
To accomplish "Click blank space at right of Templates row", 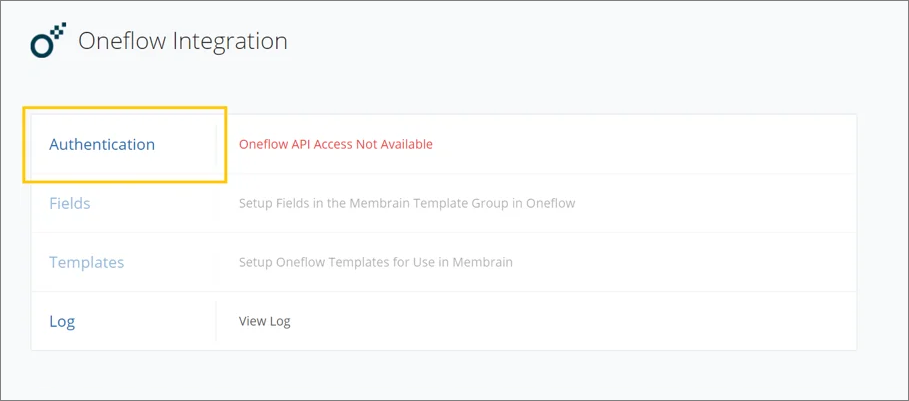I will (x=684, y=262).
